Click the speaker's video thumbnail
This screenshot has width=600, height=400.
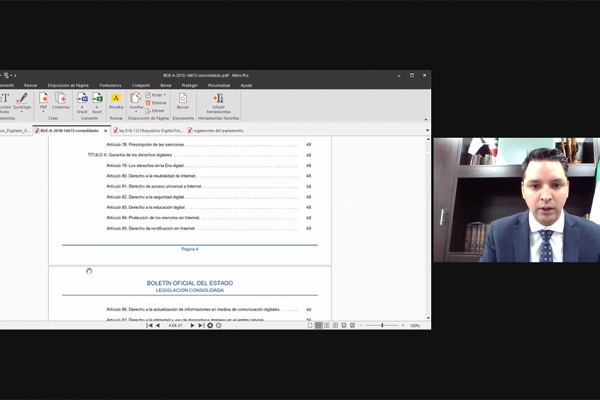click(517, 200)
